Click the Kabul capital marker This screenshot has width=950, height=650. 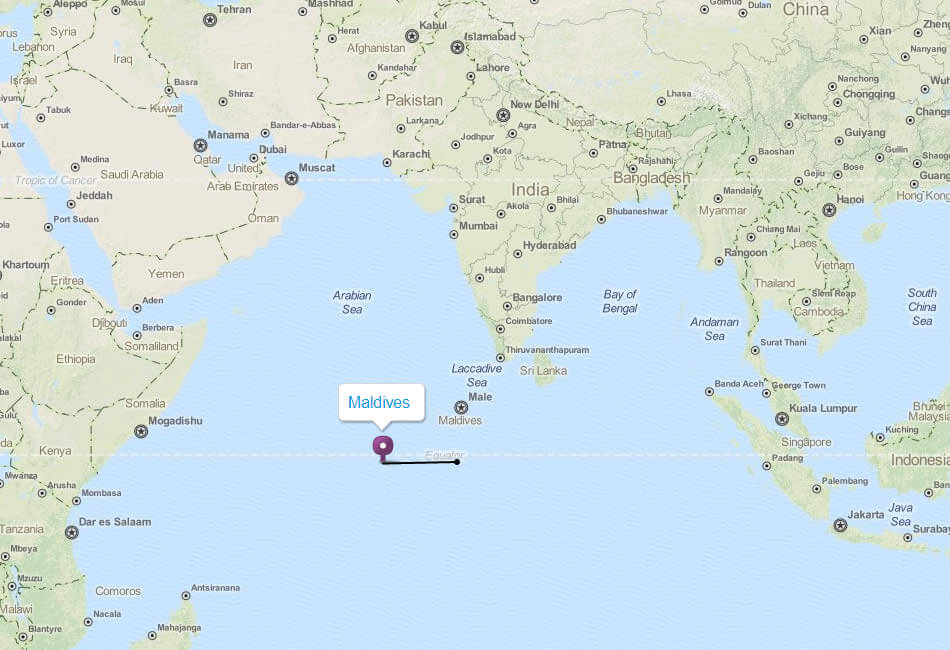pyautogui.click(x=411, y=36)
